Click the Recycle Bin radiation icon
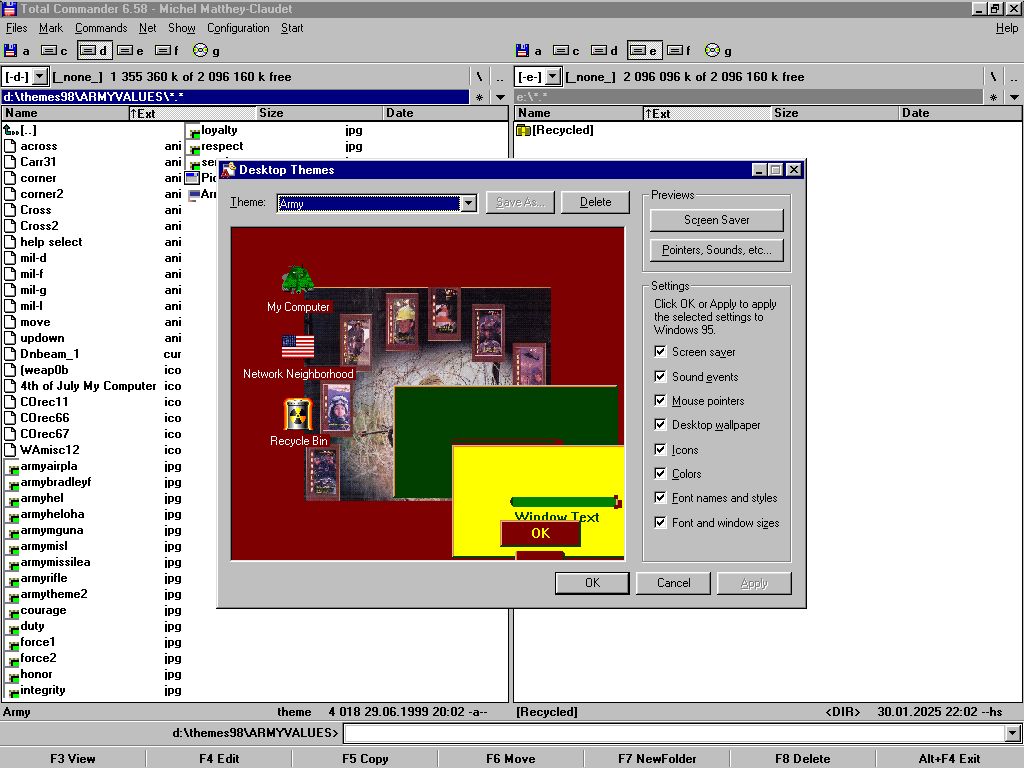Screen dimensions: 1024x768 [x=298, y=414]
